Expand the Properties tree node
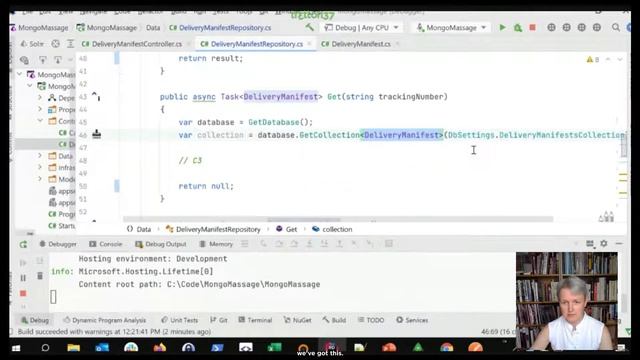Screen dimensions: 640x360 40,109
